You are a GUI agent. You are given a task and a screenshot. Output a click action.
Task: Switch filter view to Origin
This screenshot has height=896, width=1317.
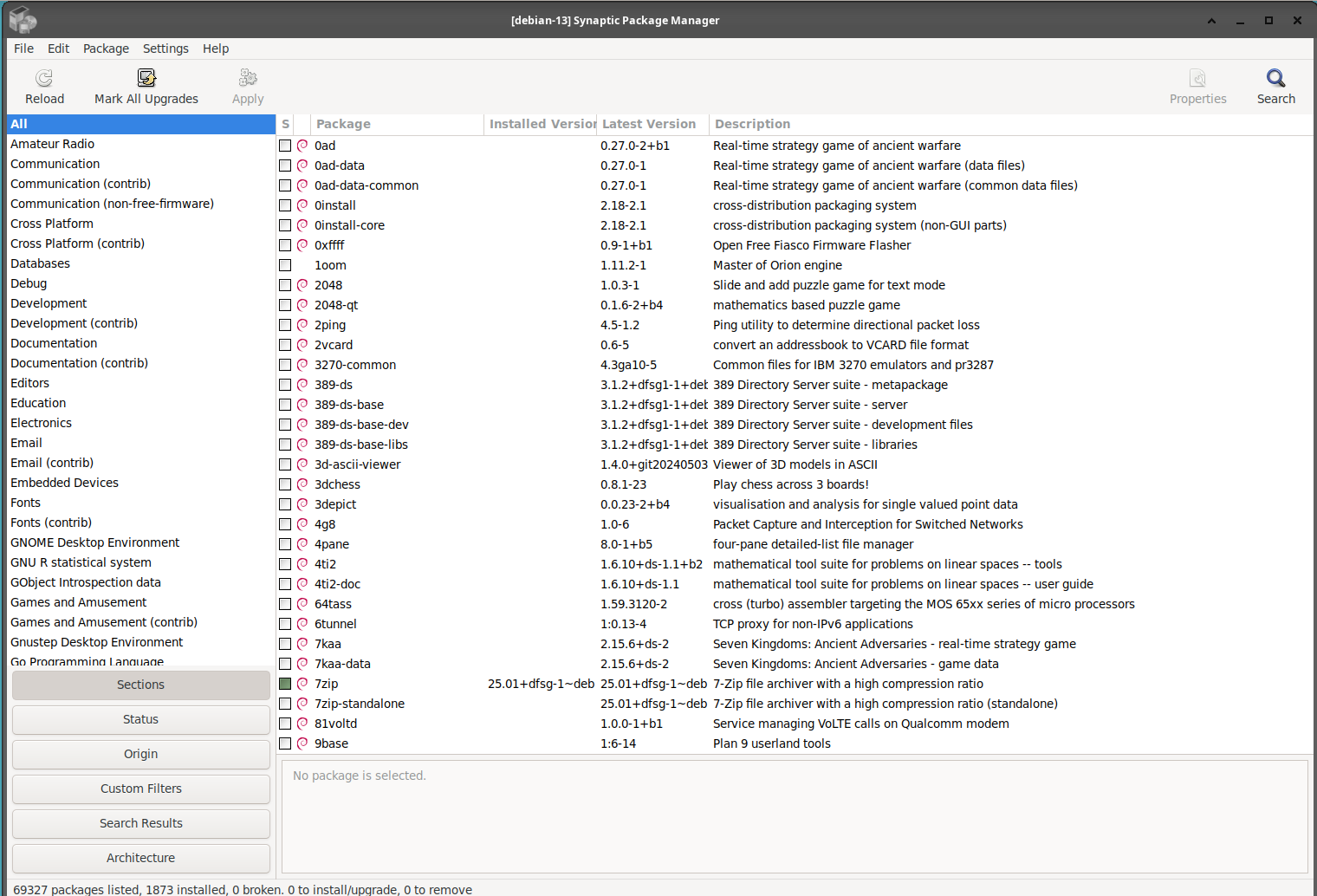[x=141, y=754]
